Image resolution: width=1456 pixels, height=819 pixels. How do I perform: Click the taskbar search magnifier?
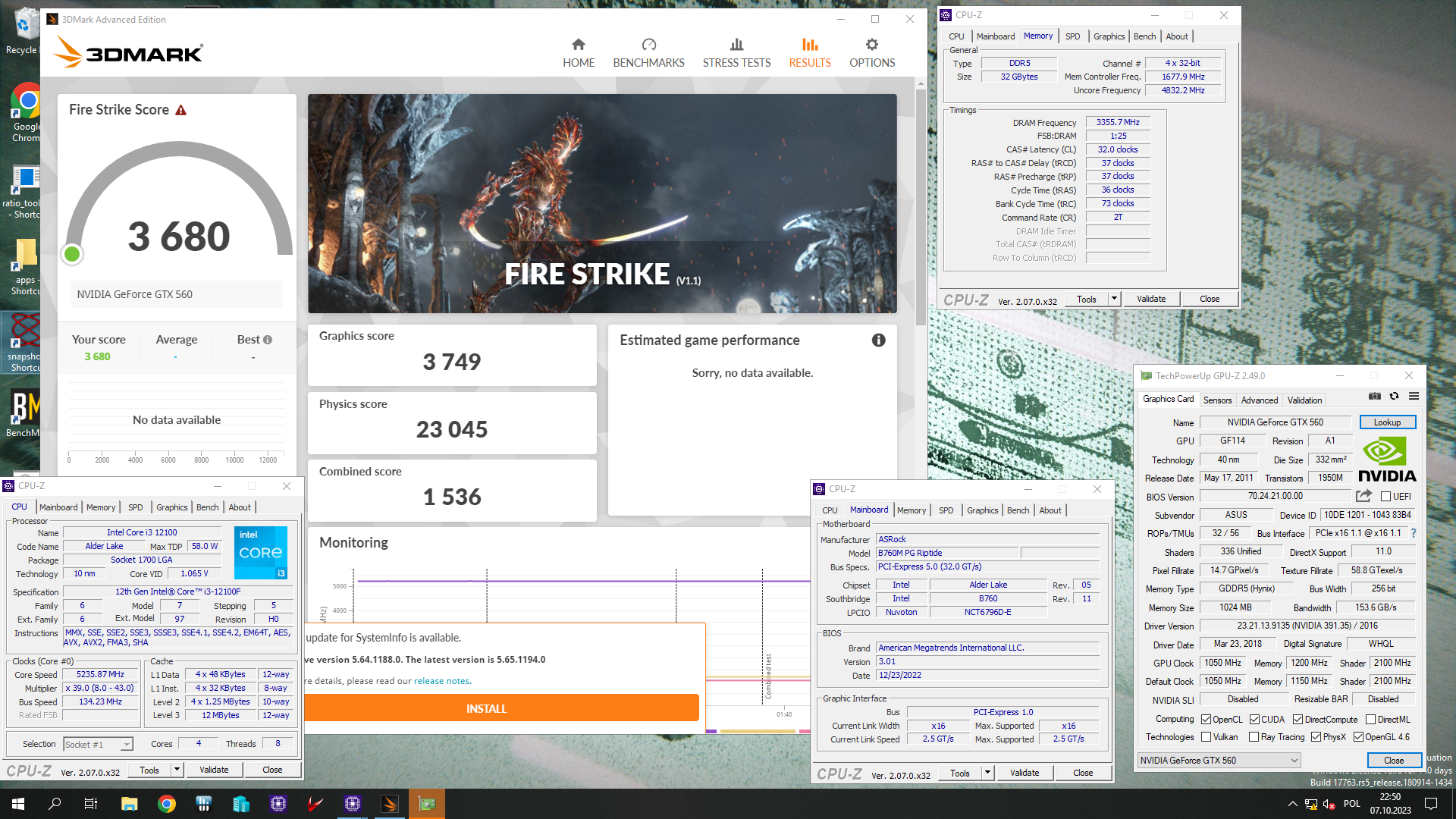pos(55,804)
